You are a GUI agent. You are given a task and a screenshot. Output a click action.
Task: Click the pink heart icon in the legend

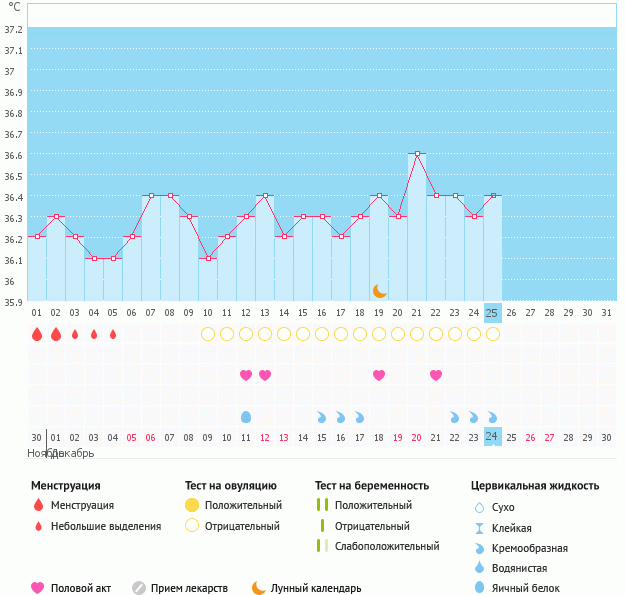pyautogui.click(x=38, y=588)
